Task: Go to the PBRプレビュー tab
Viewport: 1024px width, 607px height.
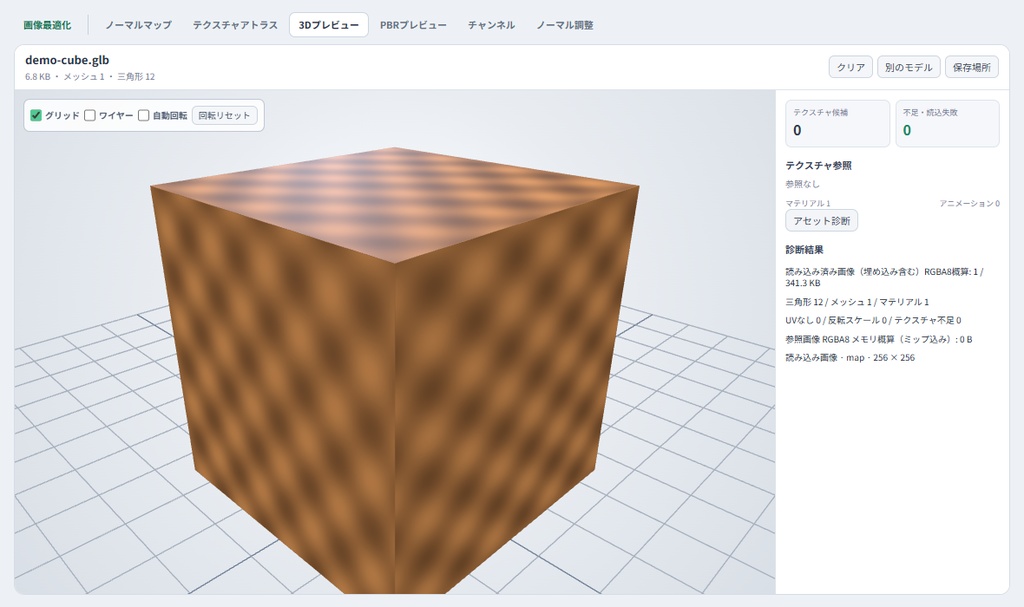Action: (413, 25)
